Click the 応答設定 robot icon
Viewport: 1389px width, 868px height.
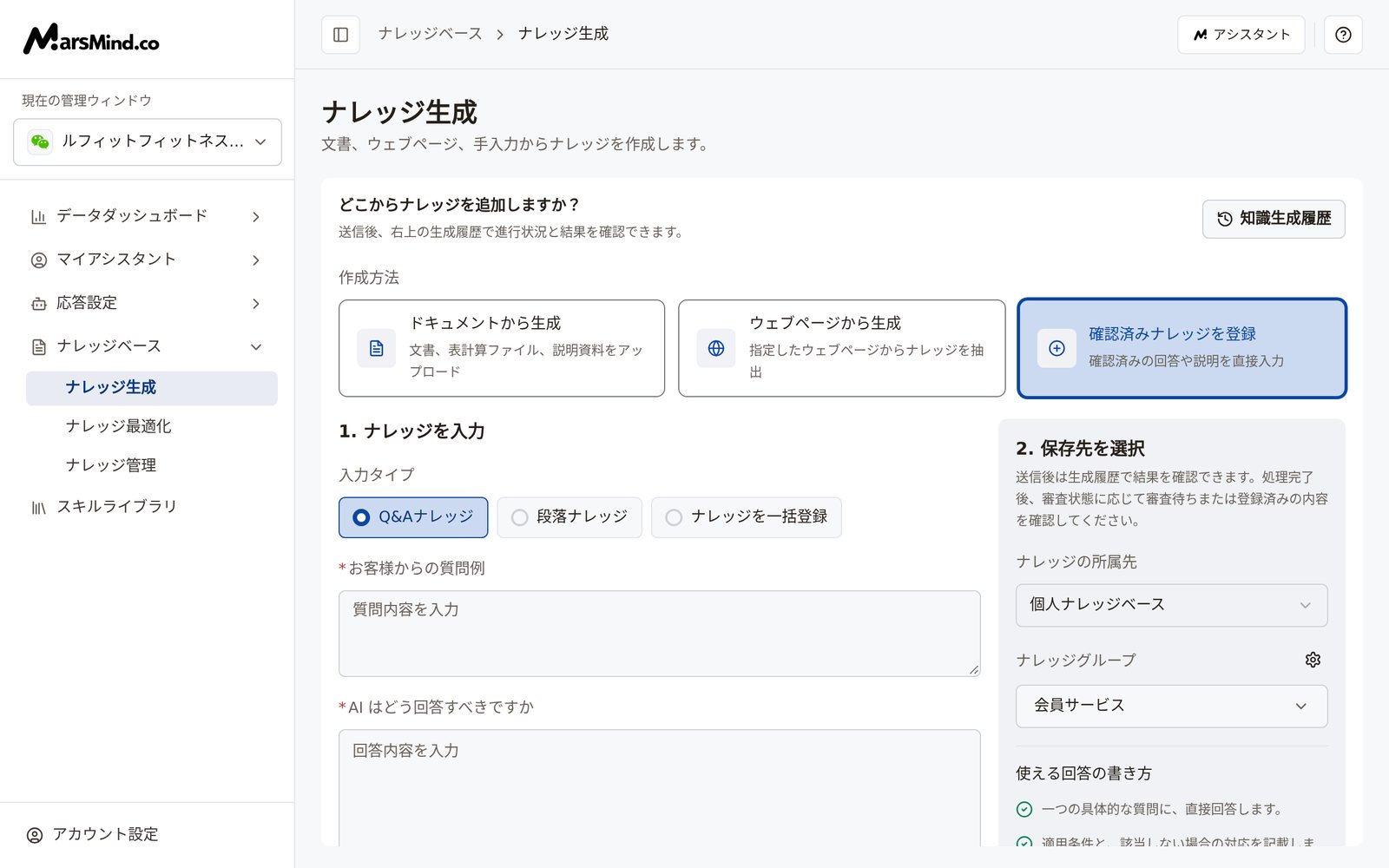pos(38,304)
